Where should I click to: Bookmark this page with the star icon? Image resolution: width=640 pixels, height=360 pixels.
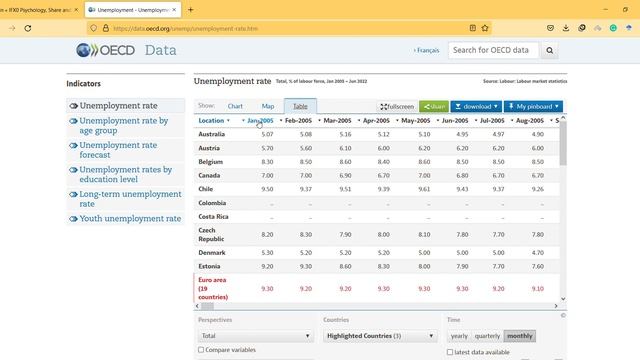pyautogui.click(x=485, y=28)
